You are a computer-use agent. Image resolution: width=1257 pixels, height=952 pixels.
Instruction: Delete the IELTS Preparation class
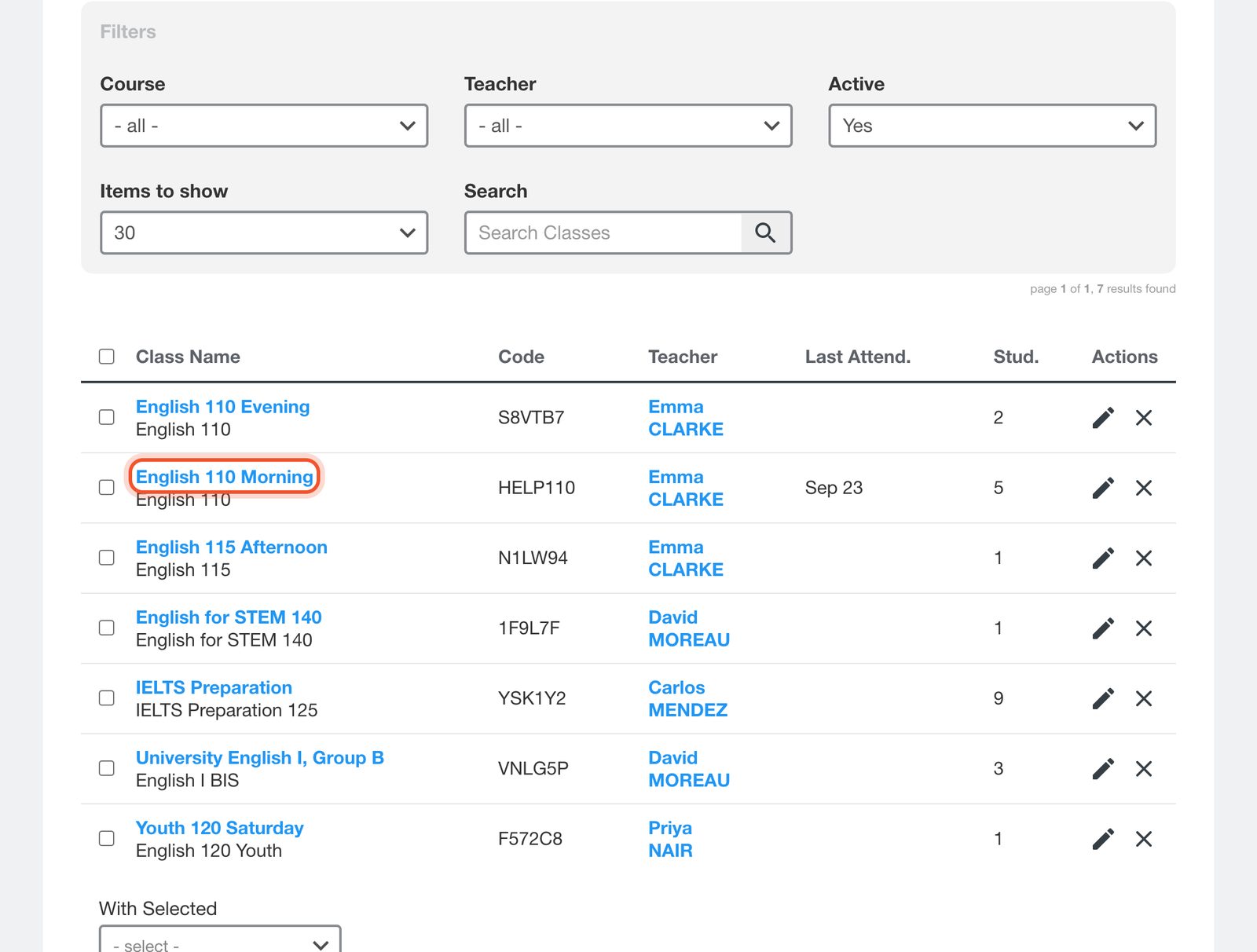(1144, 698)
